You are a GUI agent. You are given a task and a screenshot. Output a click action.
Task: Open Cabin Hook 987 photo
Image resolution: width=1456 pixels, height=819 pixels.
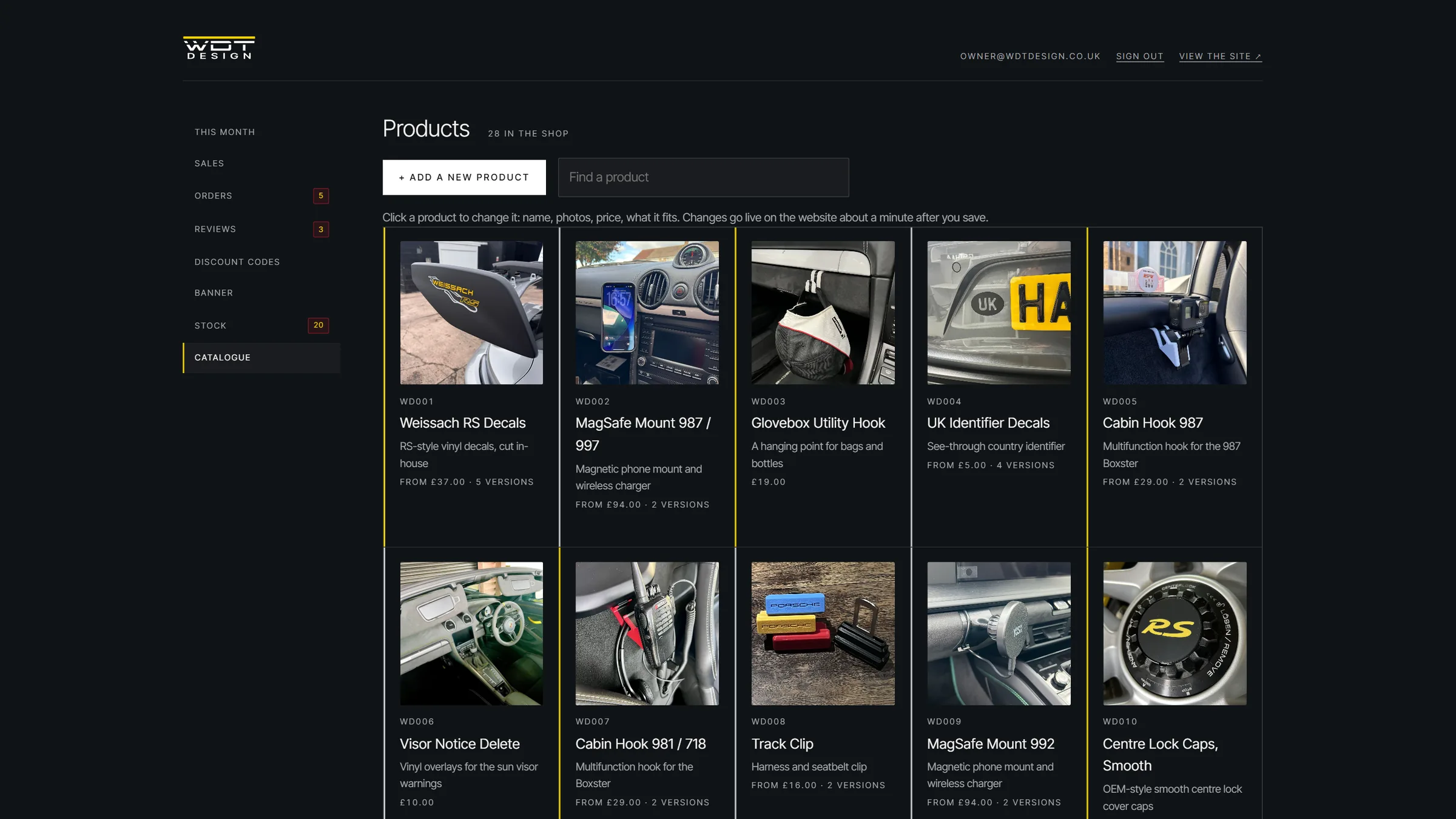pos(1175,312)
